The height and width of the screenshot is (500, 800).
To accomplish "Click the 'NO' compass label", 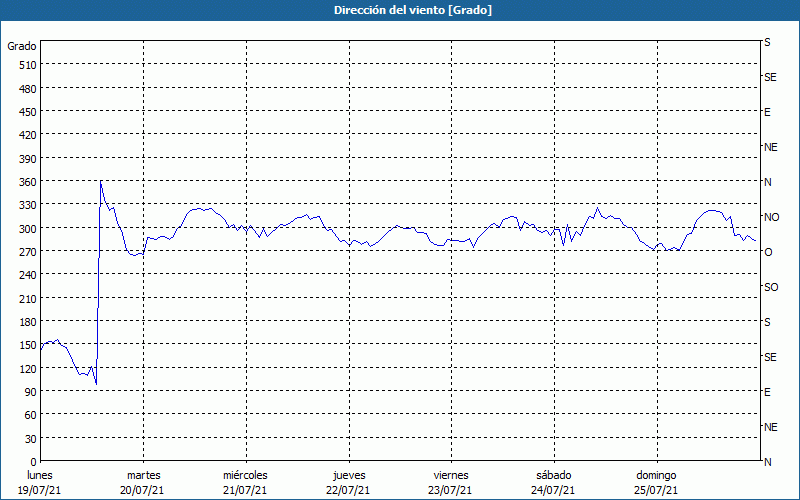I will pos(771,217).
